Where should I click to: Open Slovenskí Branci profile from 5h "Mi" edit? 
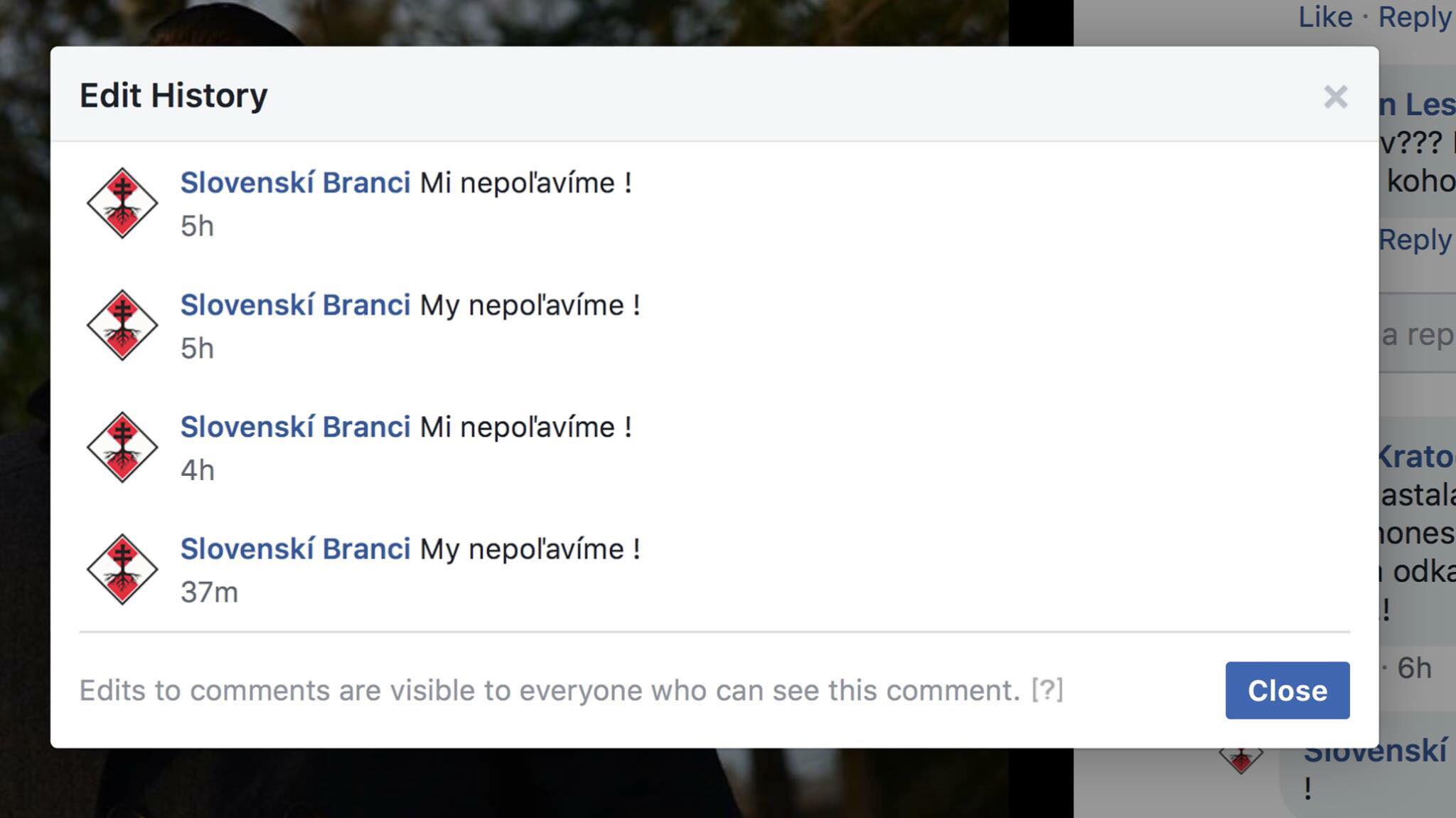point(295,183)
